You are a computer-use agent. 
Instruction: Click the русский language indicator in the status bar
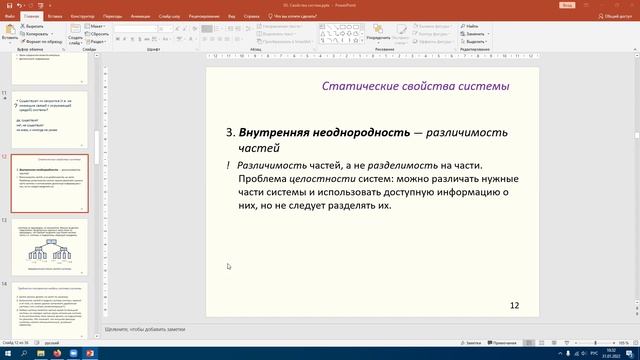coord(52,343)
